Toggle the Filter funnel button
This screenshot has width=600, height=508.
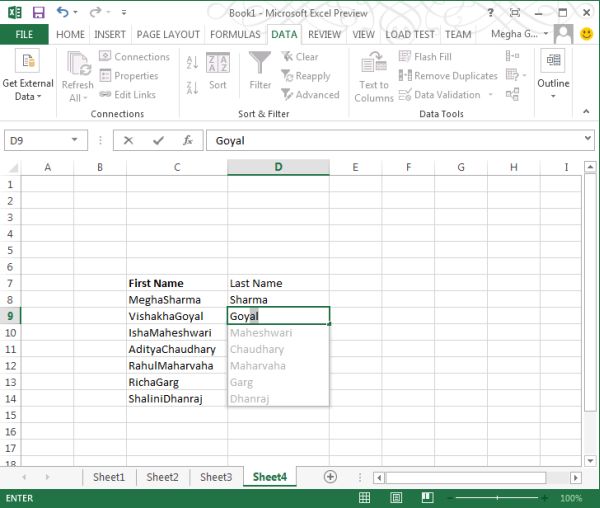click(260, 71)
